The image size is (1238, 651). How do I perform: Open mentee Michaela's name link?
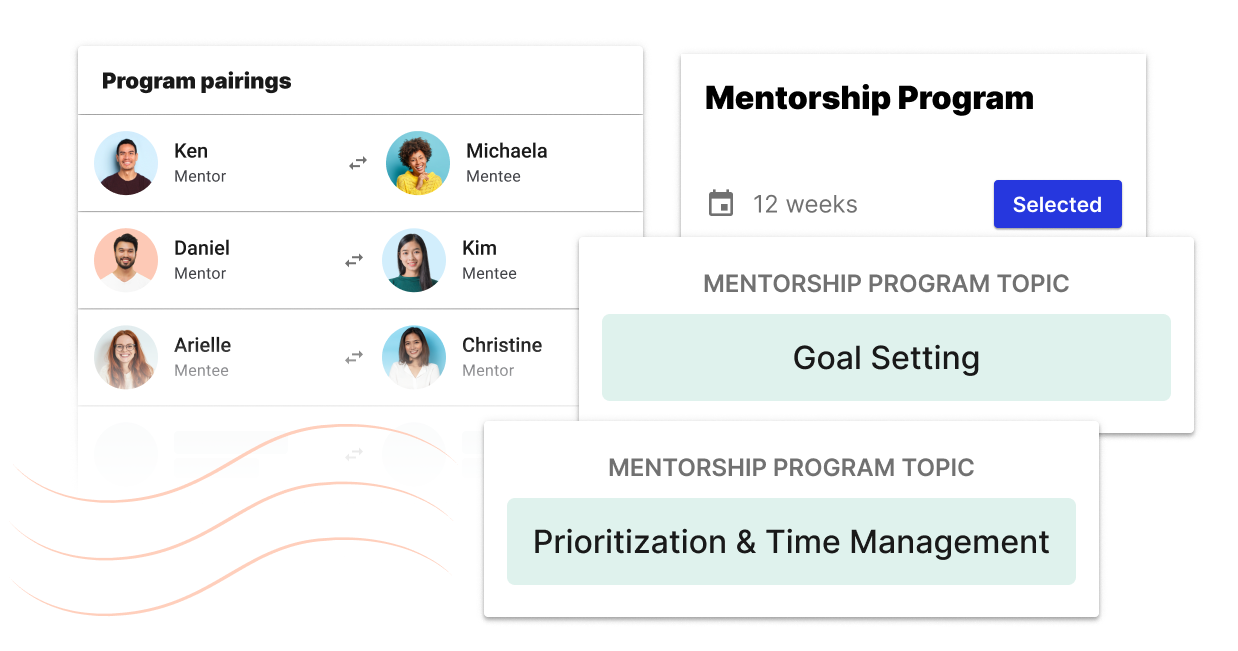506,151
